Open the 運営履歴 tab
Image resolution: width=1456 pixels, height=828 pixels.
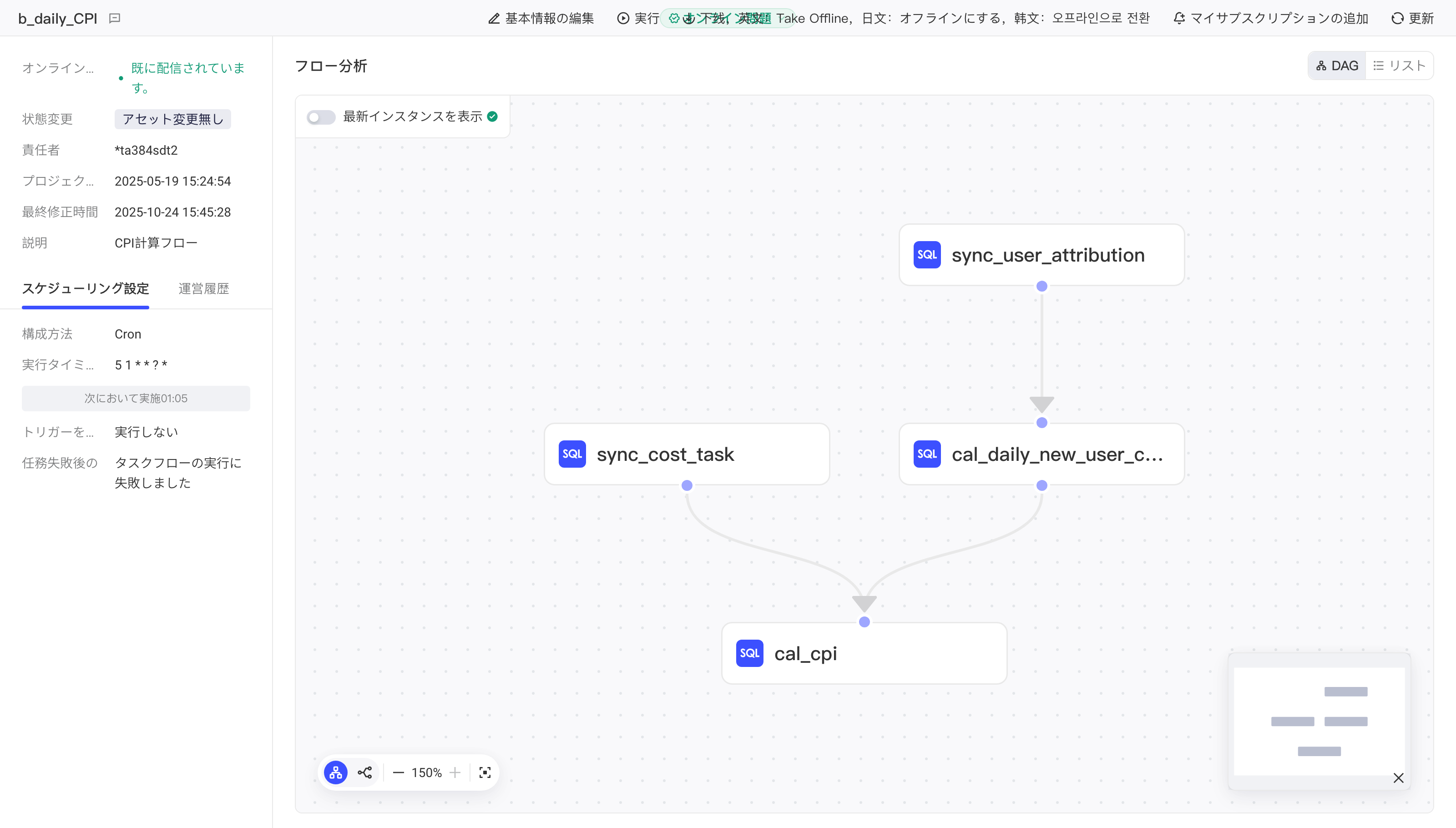tap(204, 289)
